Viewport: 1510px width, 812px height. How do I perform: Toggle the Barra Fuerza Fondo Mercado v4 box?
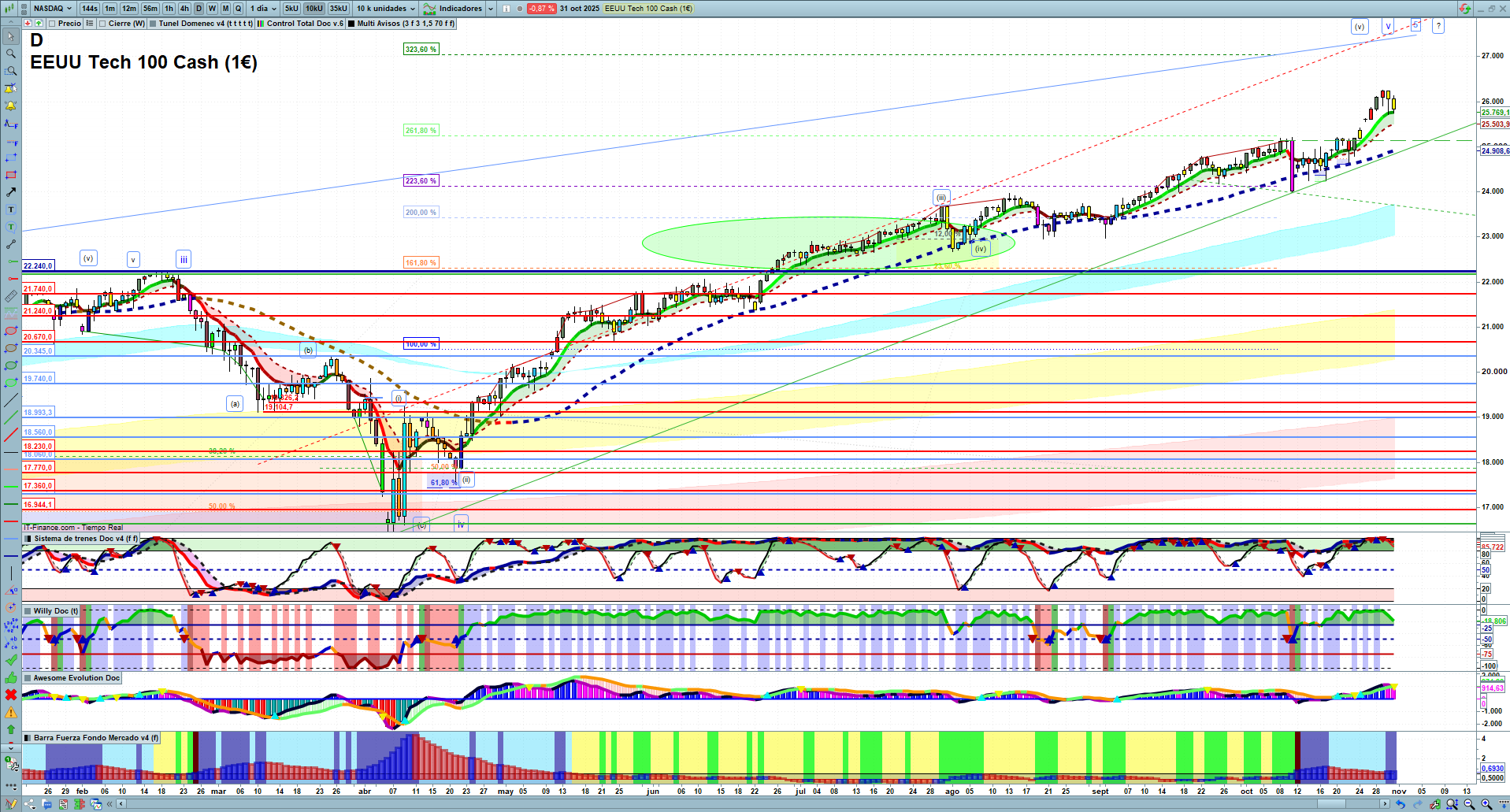(x=28, y=738)
